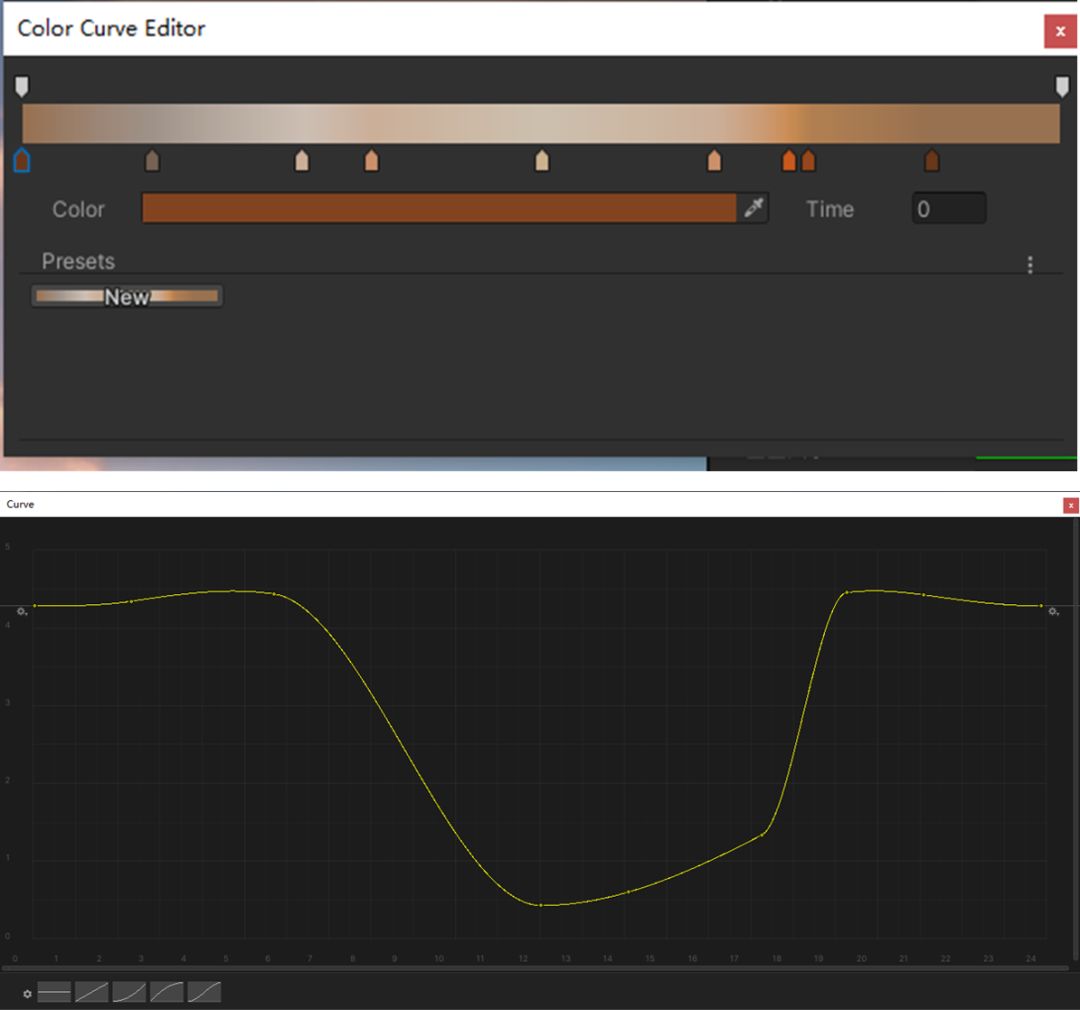
Task: Select the left alpha stop above gradient
Action: pos(22,87)
